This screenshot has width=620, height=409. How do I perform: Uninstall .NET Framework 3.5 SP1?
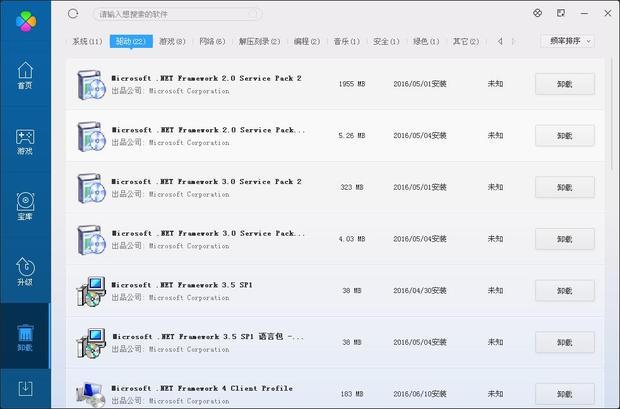tap(565, 291)
